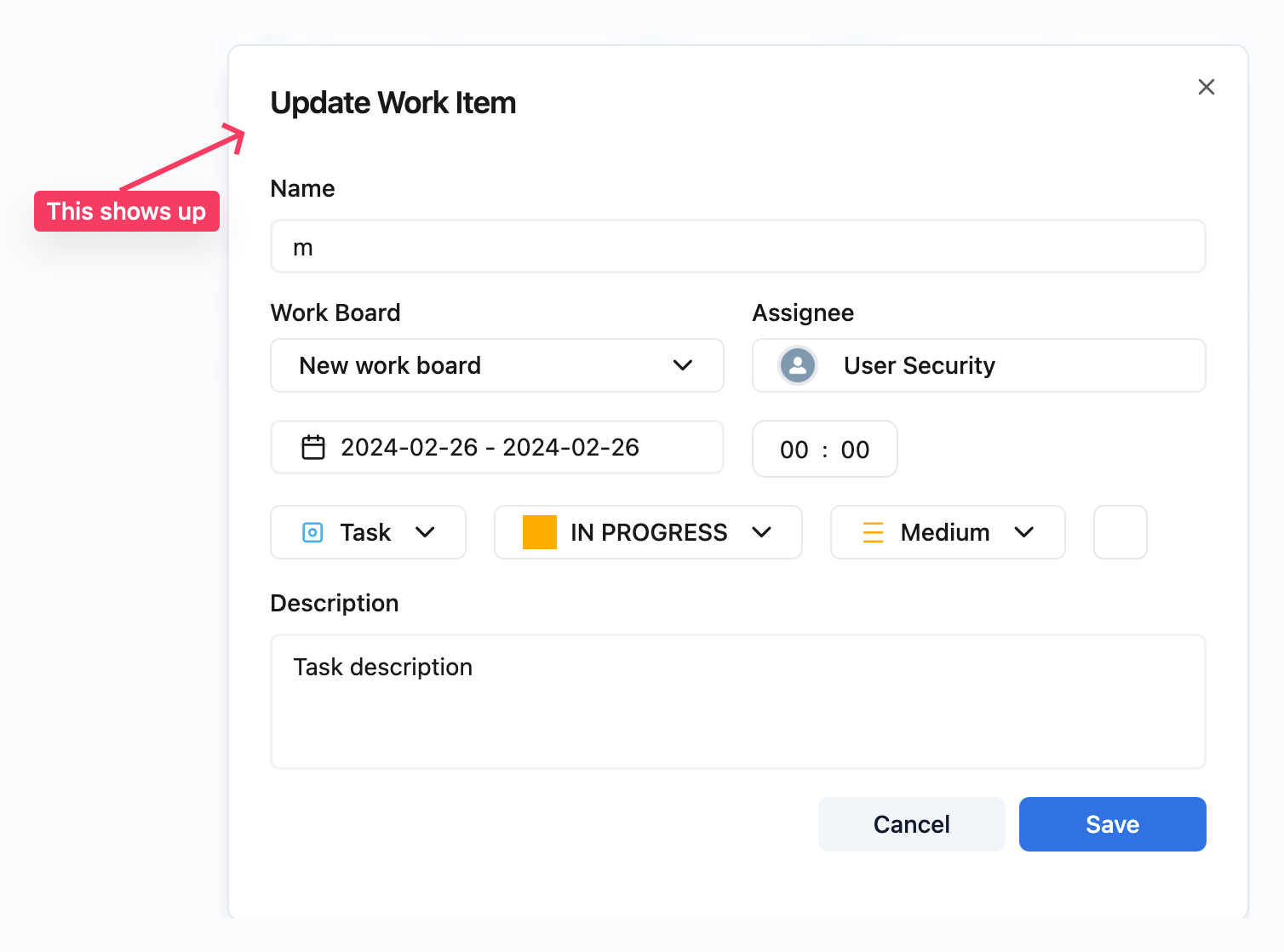The width and height of the screenshot is (1284, 952).
Task: Click the Cancel button
Action: click(x=911, y=824)
